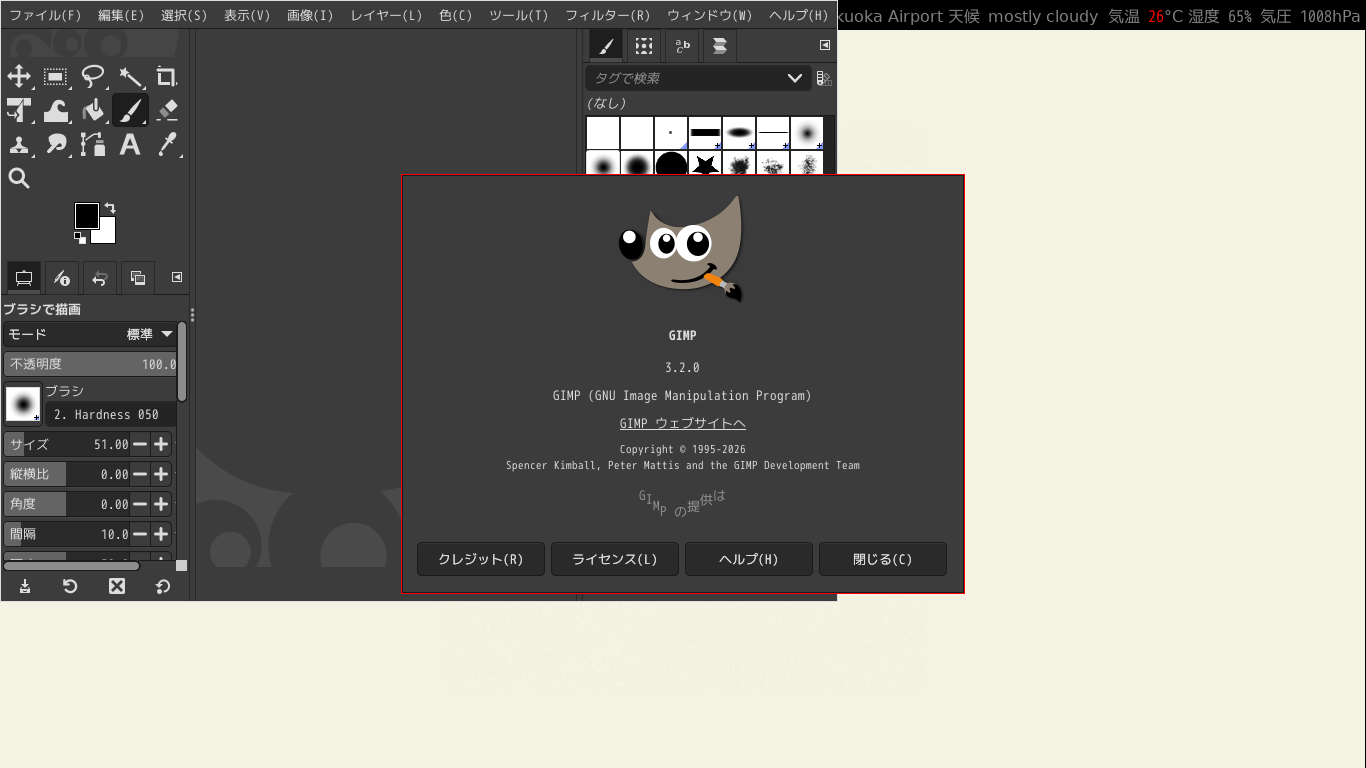Click the tool options horizontal scrollbar
This screenshot has height=768, width=1366.
click(x=72, y=566)
